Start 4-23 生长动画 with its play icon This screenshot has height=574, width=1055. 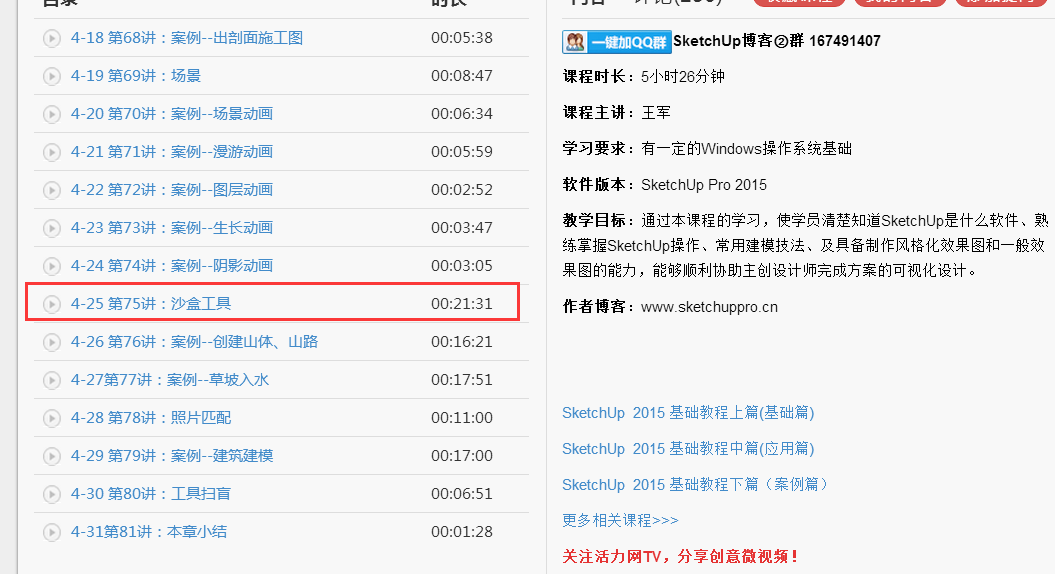(x=52, y=228)
